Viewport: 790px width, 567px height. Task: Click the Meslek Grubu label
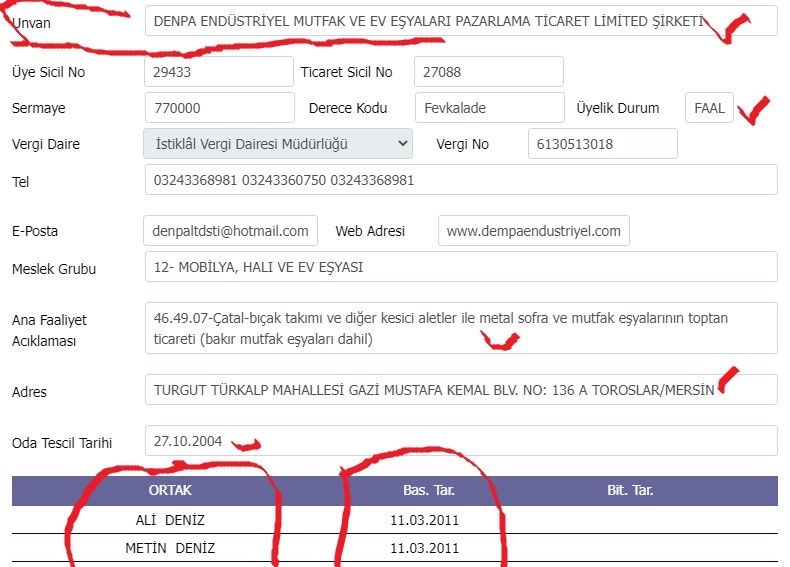(x=54, y=269)
